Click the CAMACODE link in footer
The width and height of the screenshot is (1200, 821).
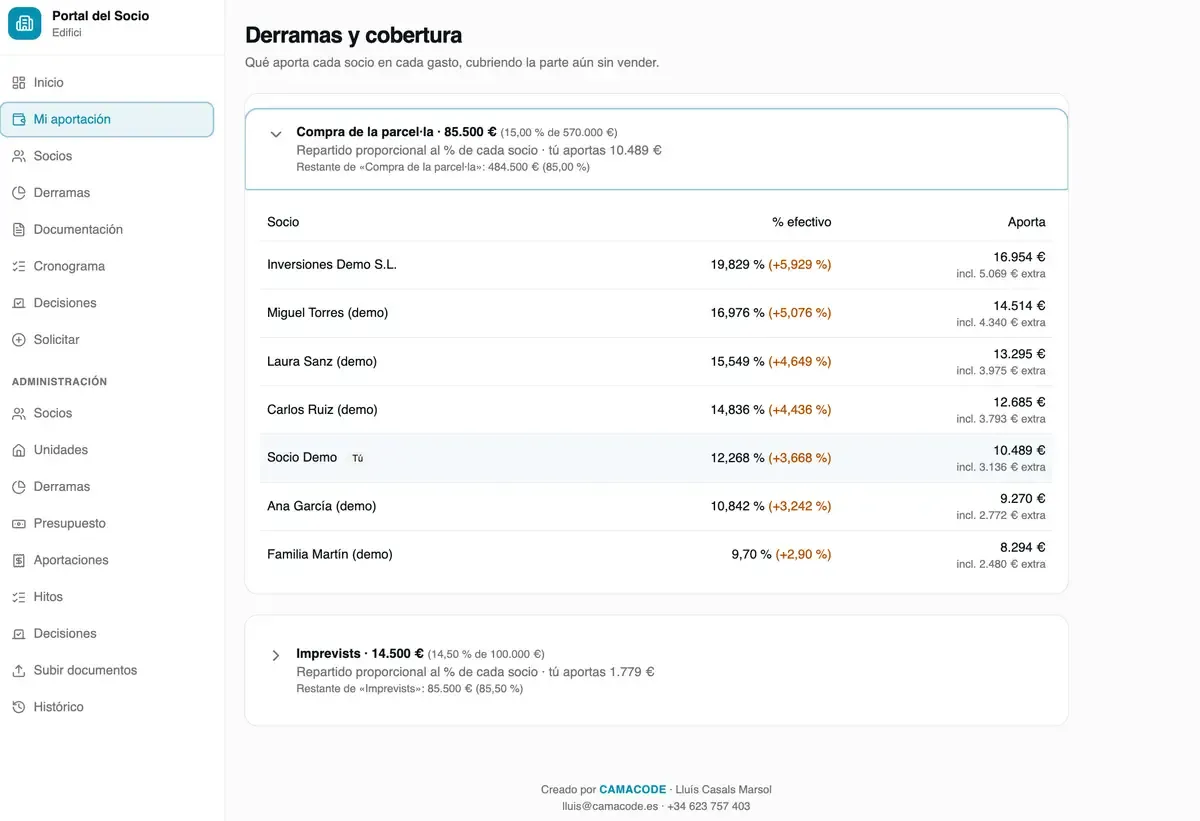[x=632, y=790]
